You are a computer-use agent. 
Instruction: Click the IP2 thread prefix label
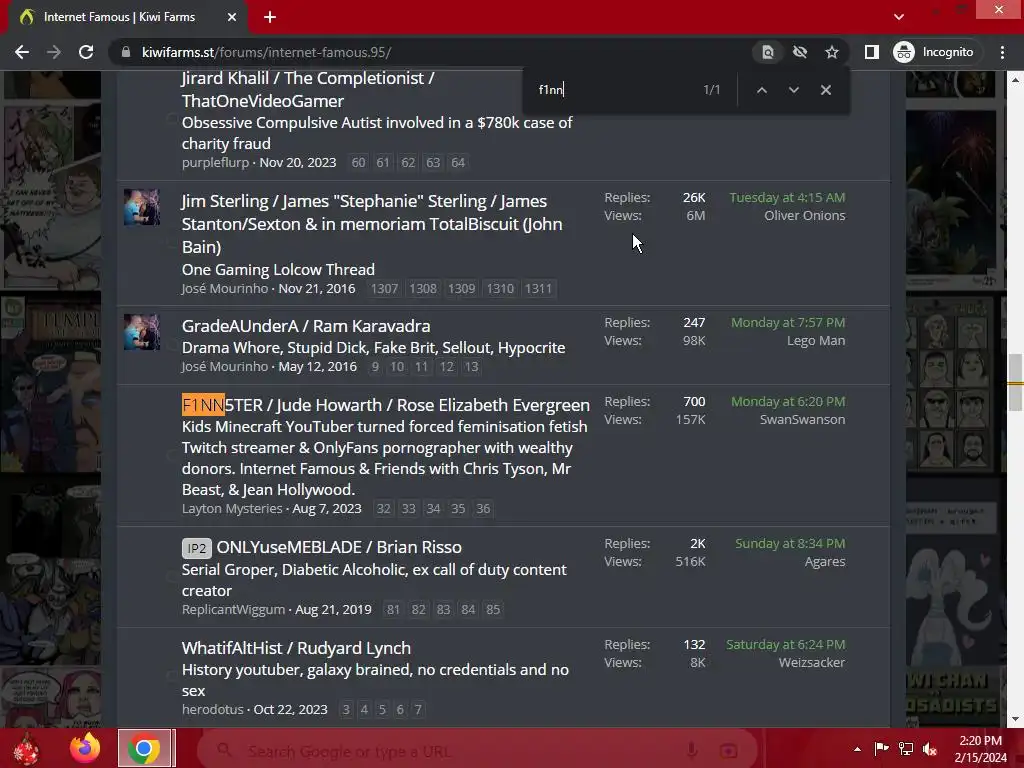coord(197,548)
